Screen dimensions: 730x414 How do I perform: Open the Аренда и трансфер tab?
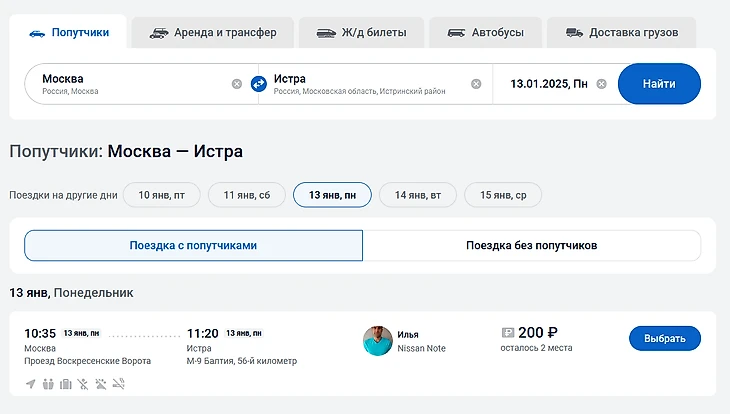click(212, 32)
